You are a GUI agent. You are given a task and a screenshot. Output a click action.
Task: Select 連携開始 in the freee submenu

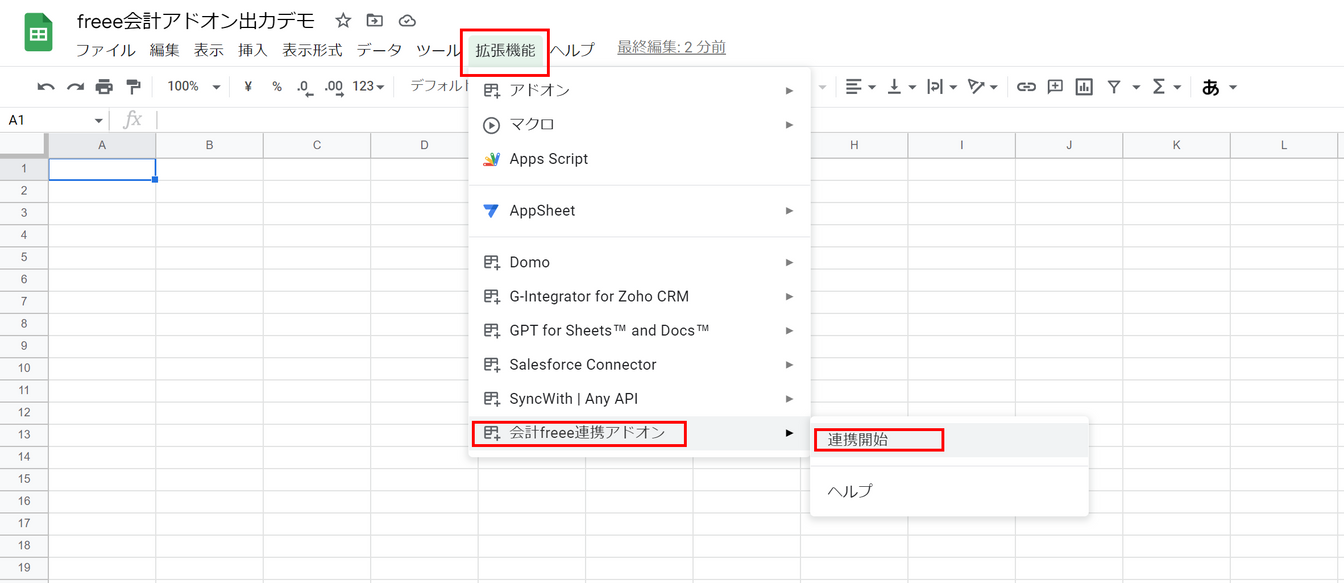tap(949, 439)
